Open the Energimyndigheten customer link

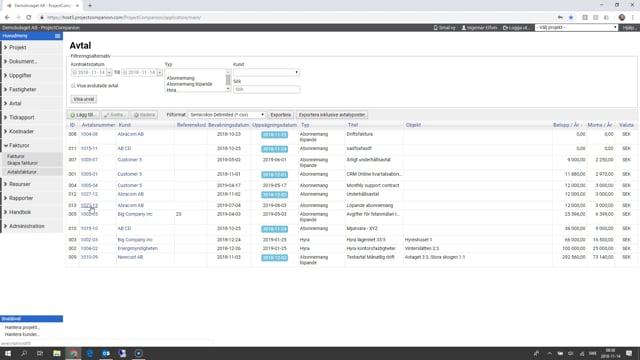[x=138, y=248]
